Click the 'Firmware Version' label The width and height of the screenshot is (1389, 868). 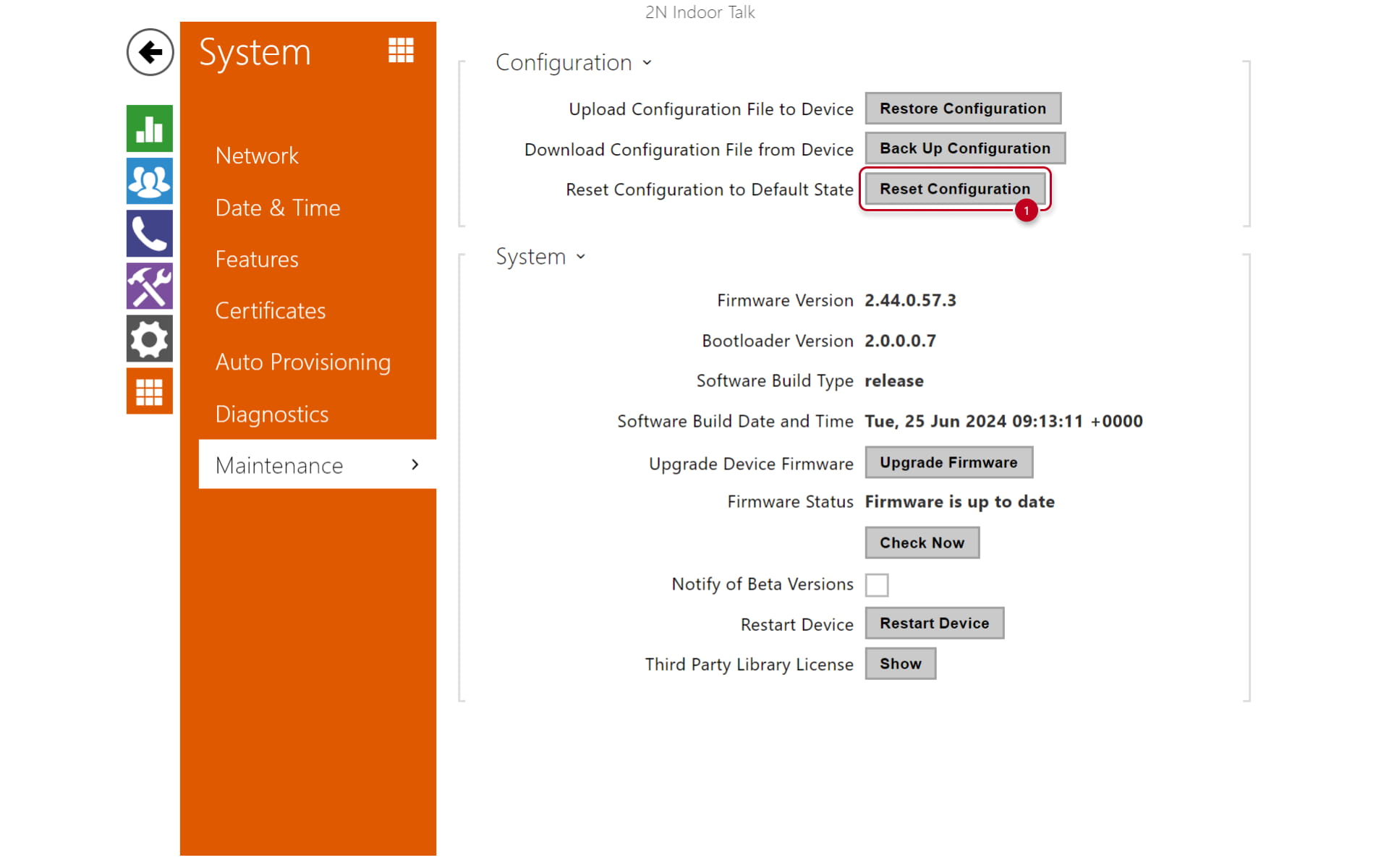[785, 300]
